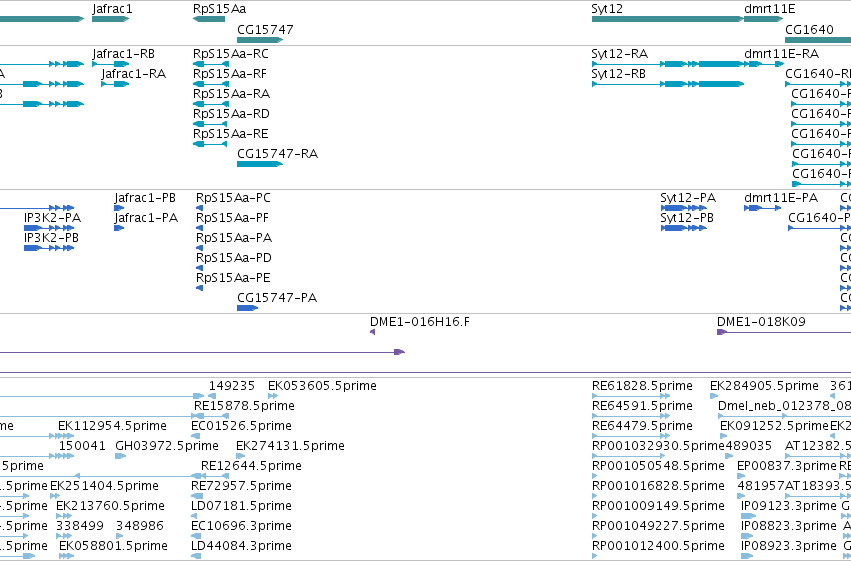This screenshot has width=851, height=561.
Task: Click protein Syt12-PB label
Action: tap(687, 218)
